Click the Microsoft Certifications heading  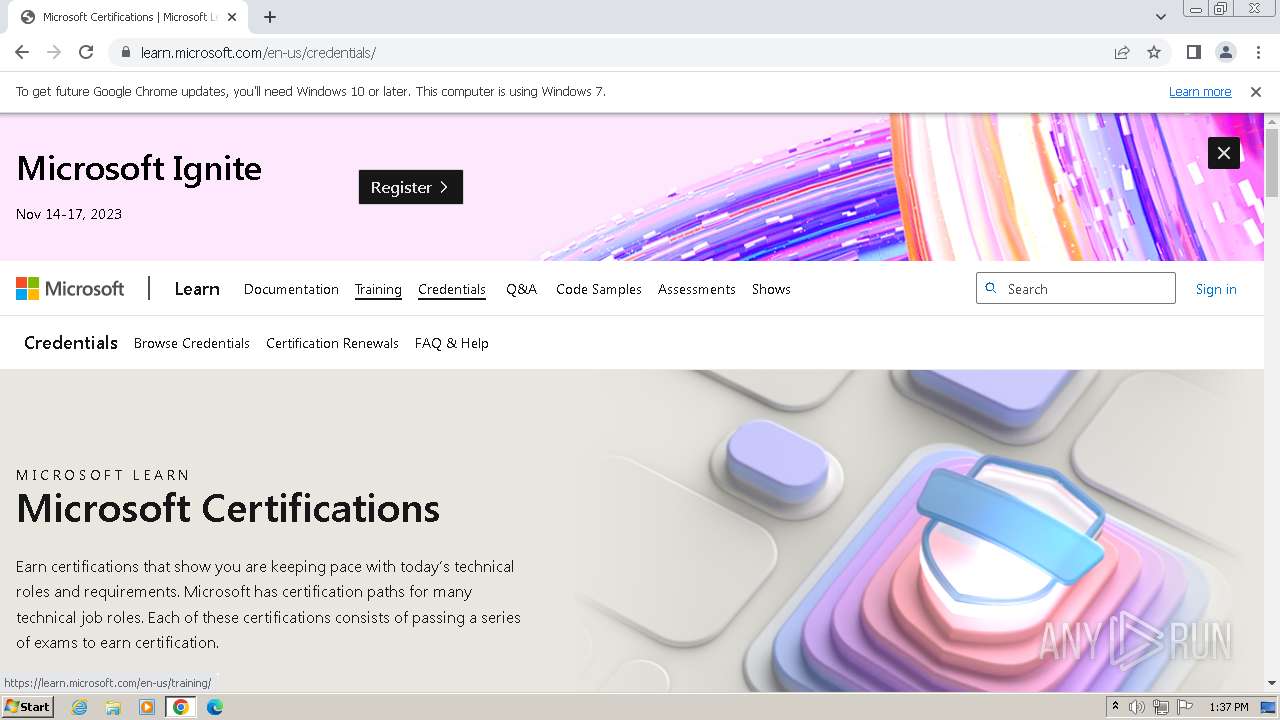pos(228,508)
